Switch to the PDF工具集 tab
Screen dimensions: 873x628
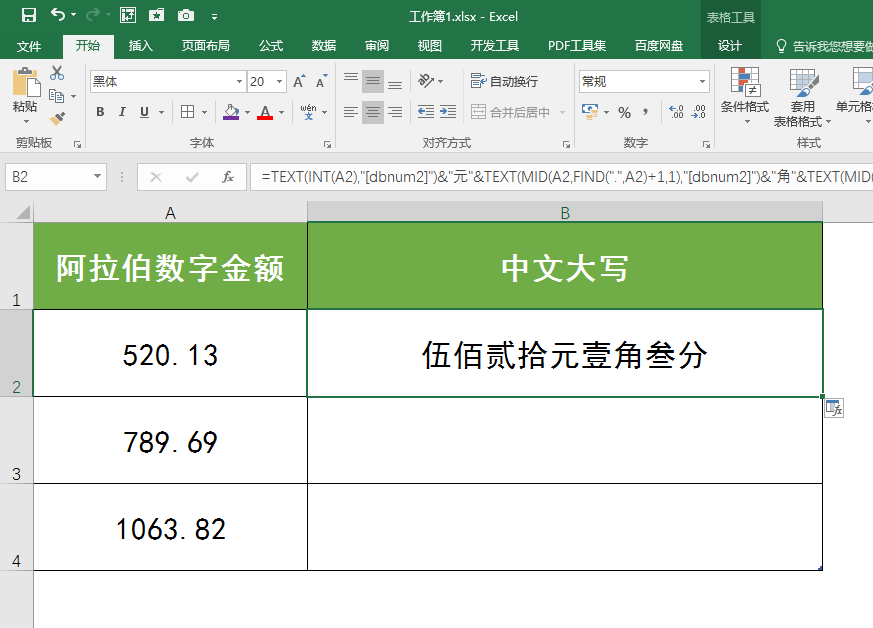(577, 46)
